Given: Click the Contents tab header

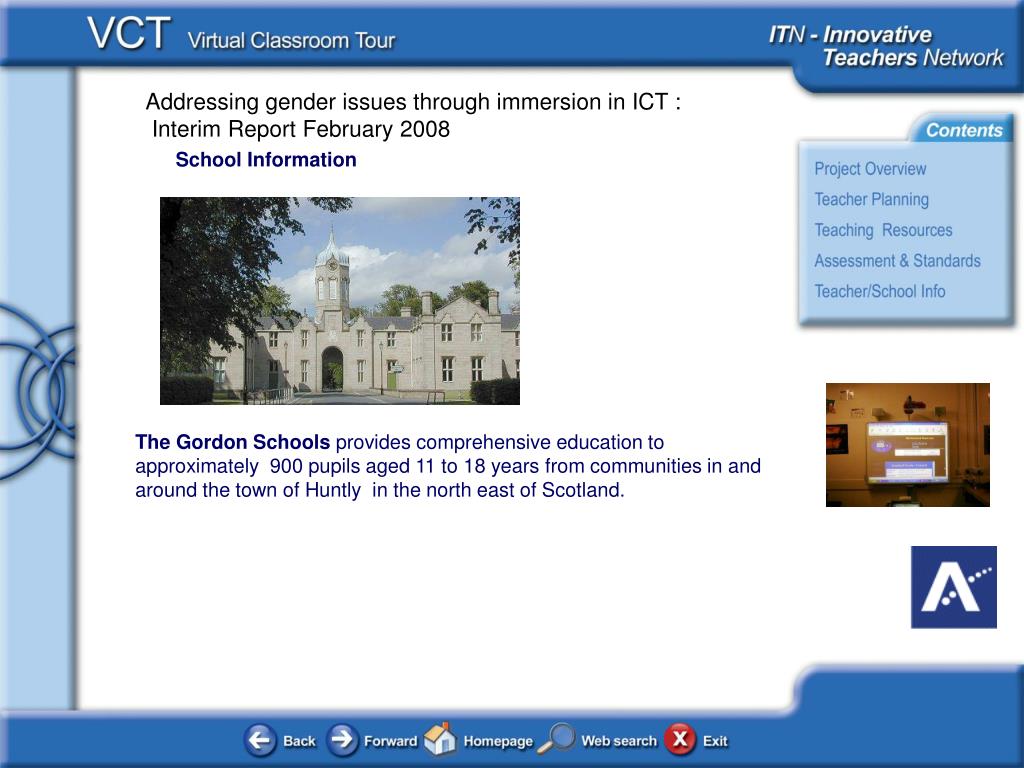Looking at the screenshot, I should click(963, 130).
